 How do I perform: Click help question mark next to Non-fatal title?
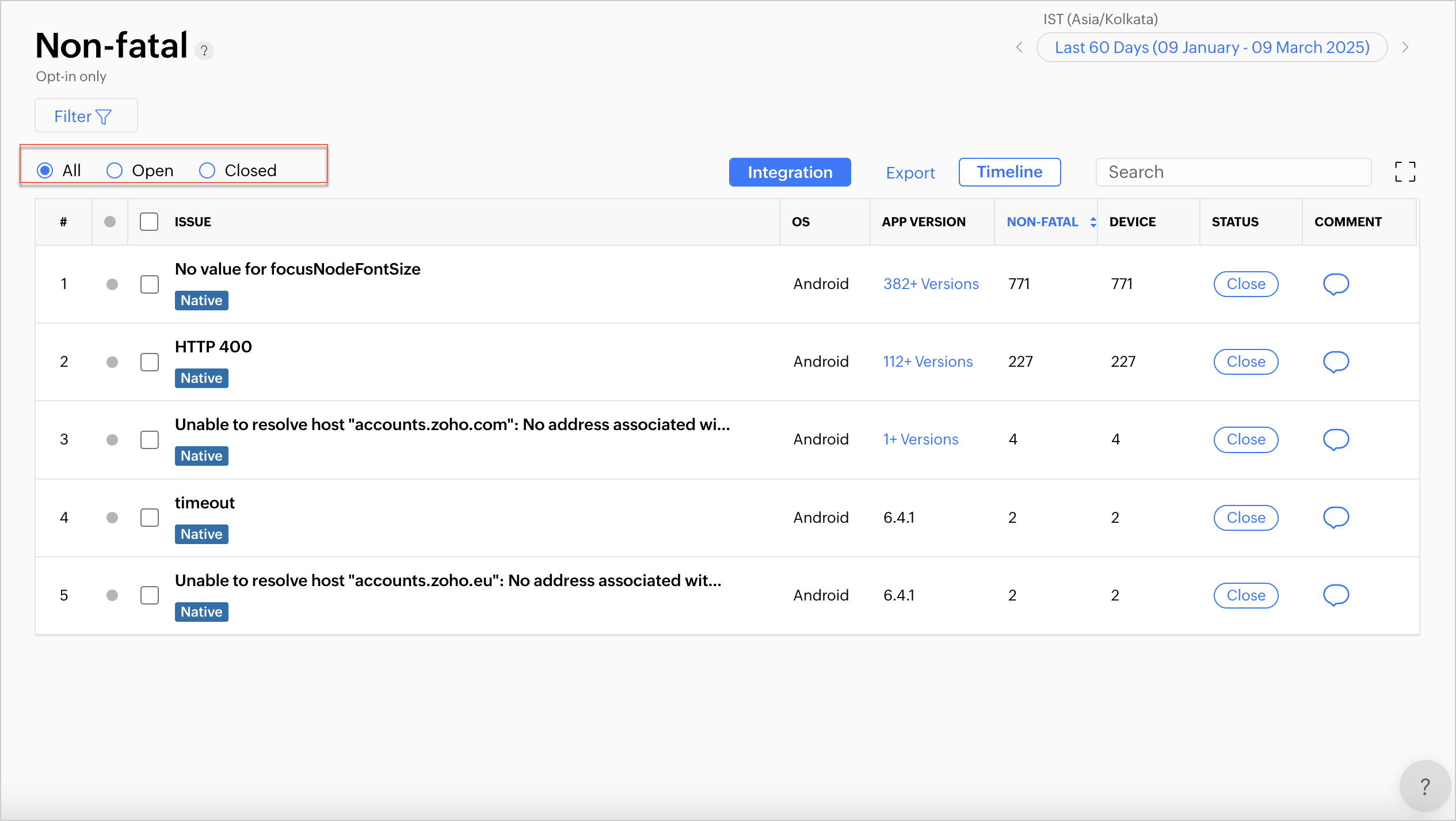[x=204, y=51]
